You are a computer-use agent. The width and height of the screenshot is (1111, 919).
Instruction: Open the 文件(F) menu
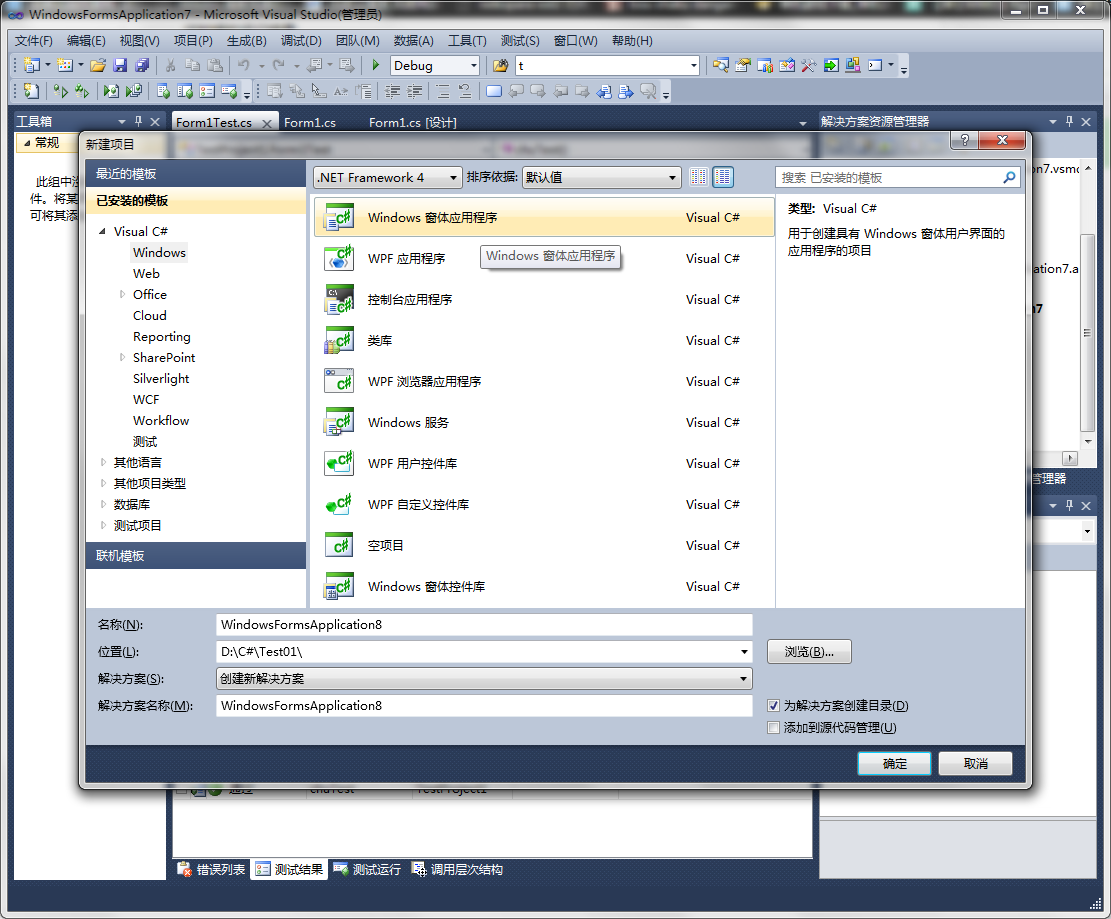pos(33,41)
